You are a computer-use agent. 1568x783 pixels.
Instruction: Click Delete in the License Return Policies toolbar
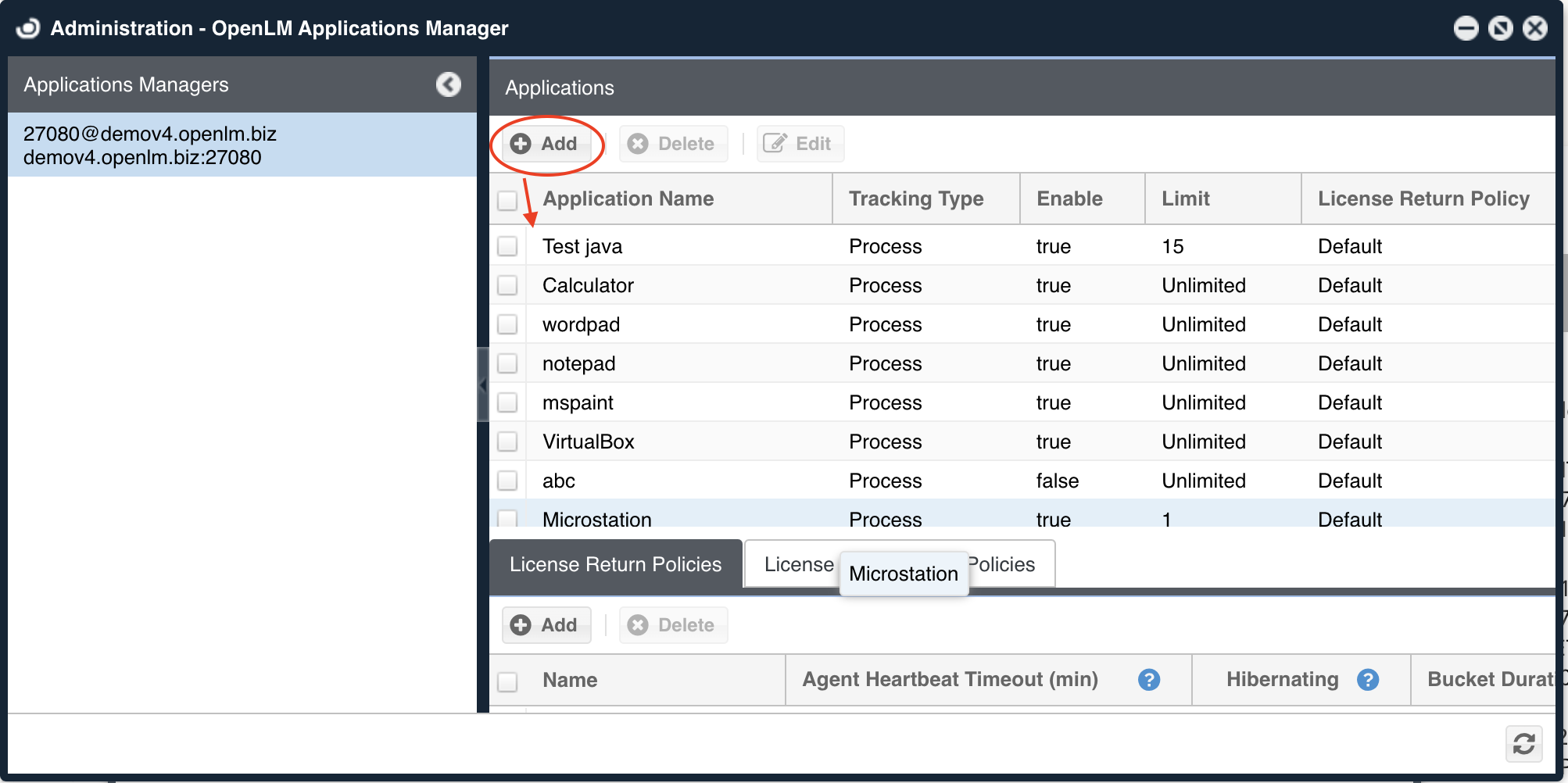point(672,625)
